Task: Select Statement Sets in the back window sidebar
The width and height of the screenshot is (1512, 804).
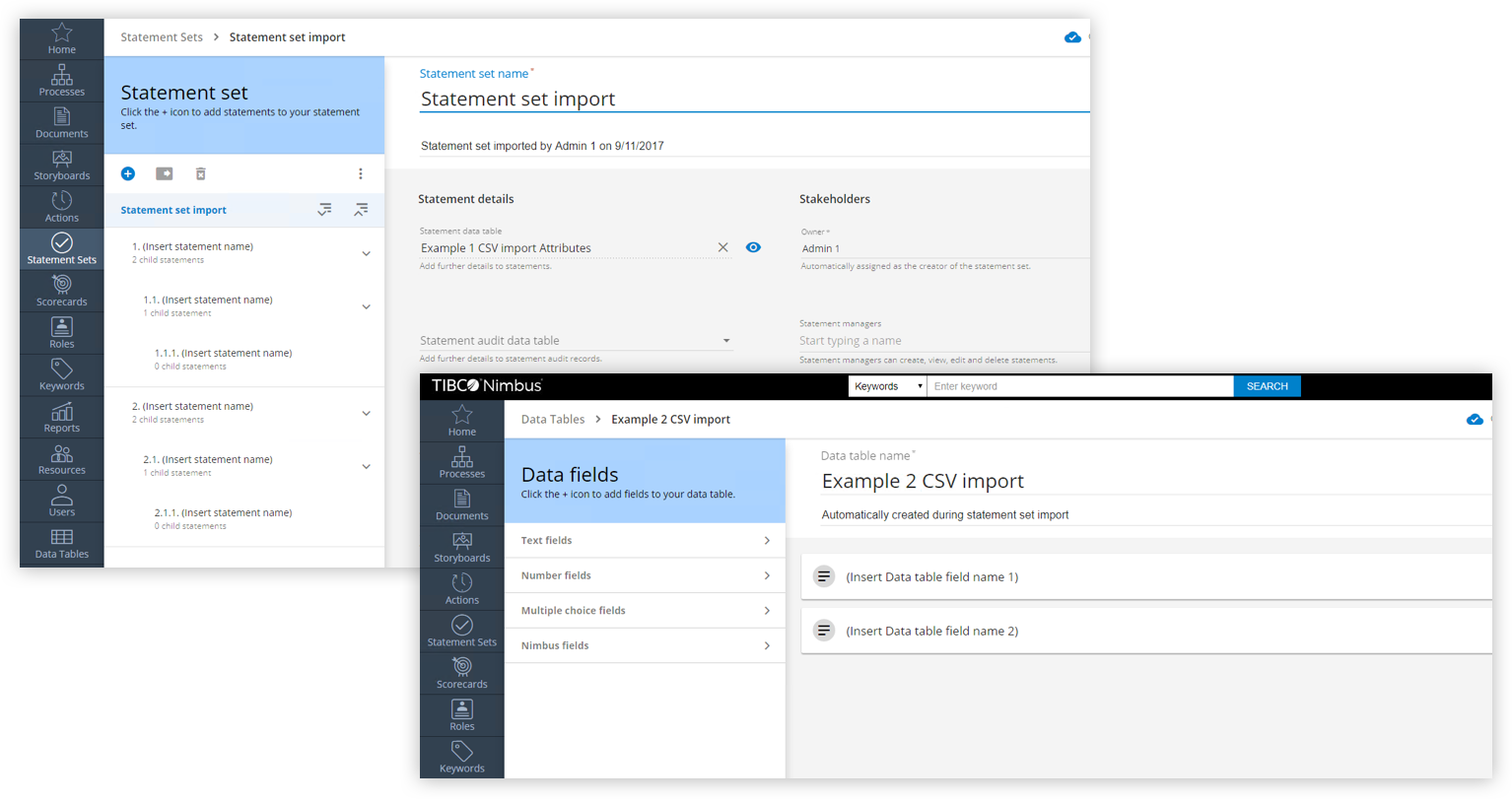Action: point(61,249)
